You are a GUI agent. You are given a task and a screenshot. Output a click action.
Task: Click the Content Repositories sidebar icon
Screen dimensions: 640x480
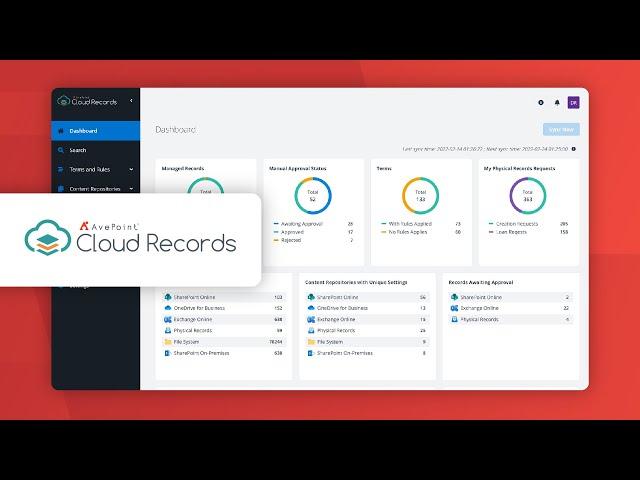[61, 189]
